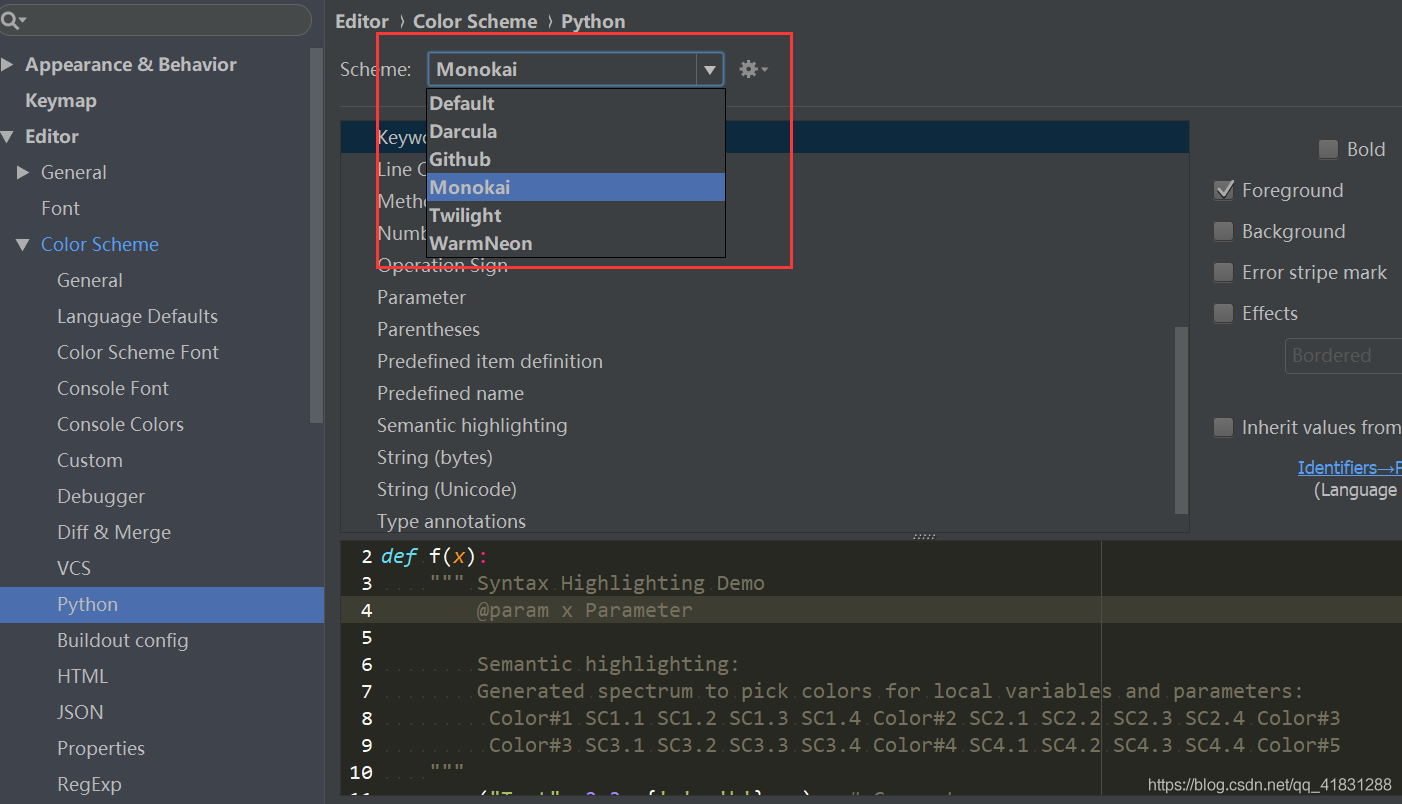The width and height of the screenshot is (1402, 804).
Task: Open Debugger color scheme page
Action: [101, 496]
